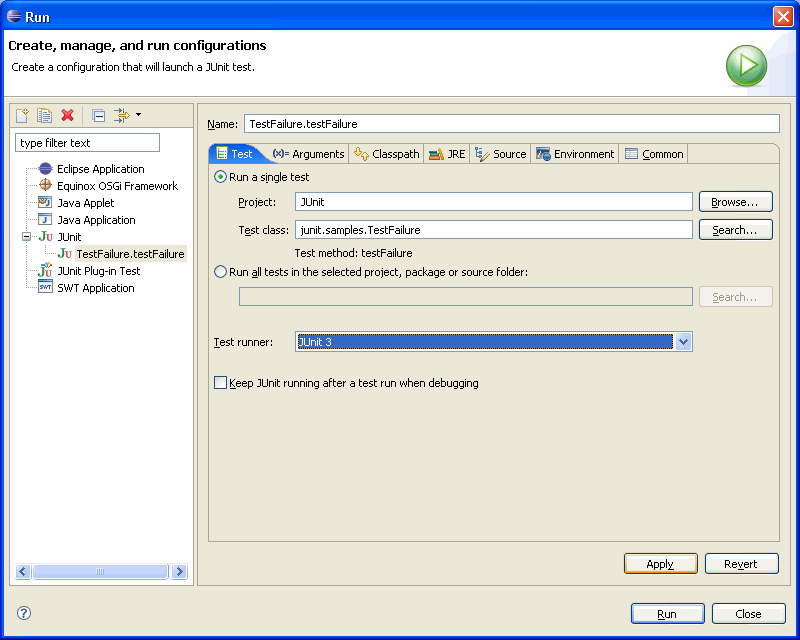Apply the configuration changes
This screenshot has width=800, height=640.
(x=661, y=564)
